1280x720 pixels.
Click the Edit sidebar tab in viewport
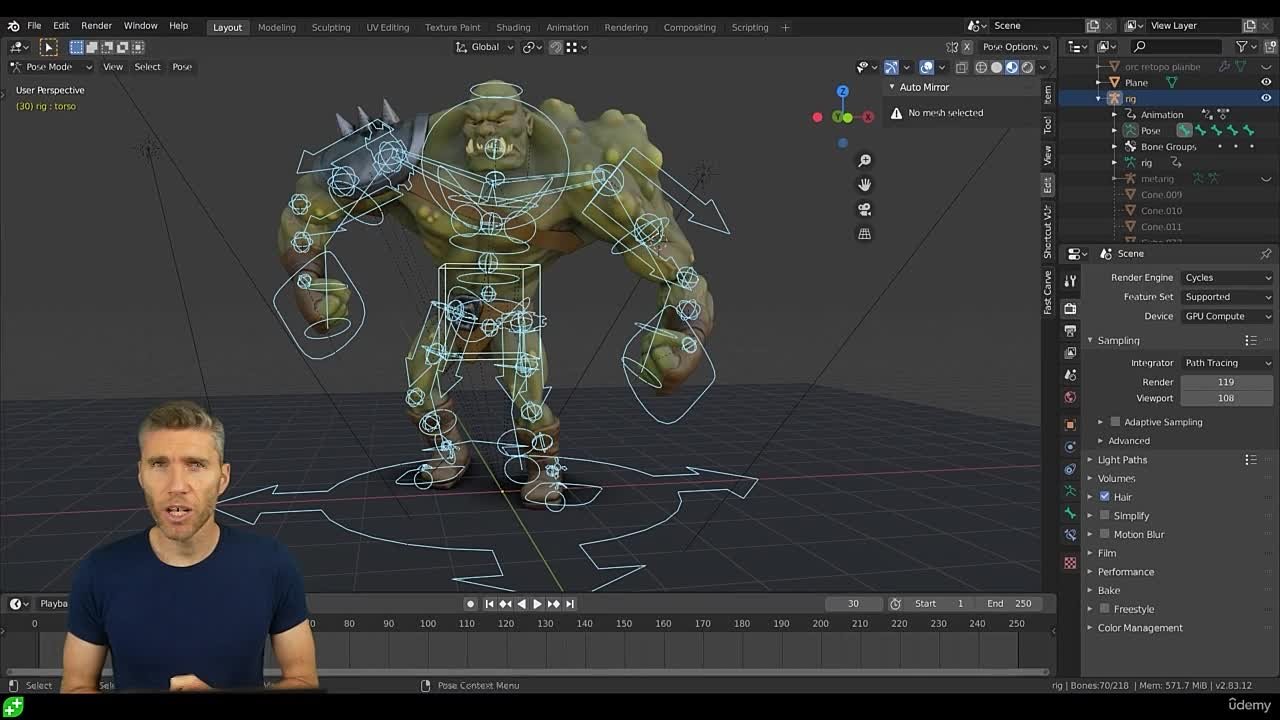pos(1047,184)
